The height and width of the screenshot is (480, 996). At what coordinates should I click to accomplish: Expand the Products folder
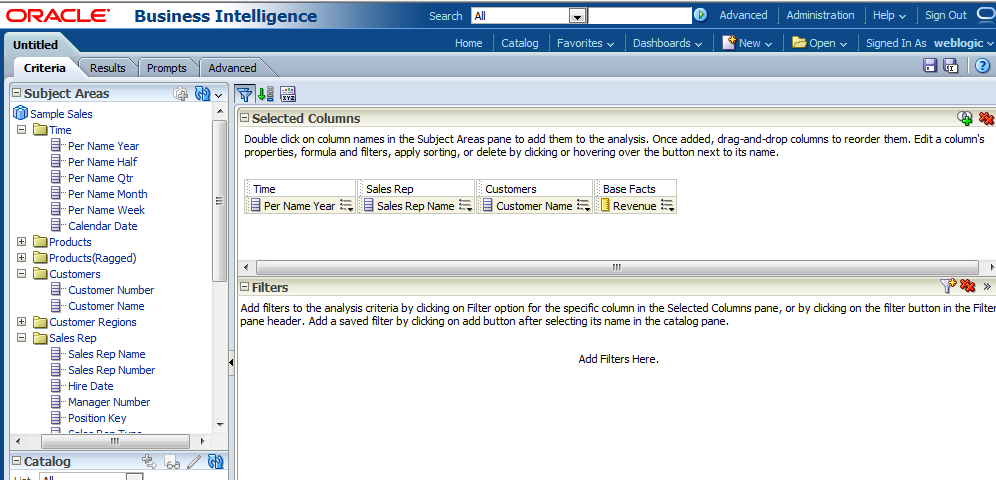(x=22, y=242)
